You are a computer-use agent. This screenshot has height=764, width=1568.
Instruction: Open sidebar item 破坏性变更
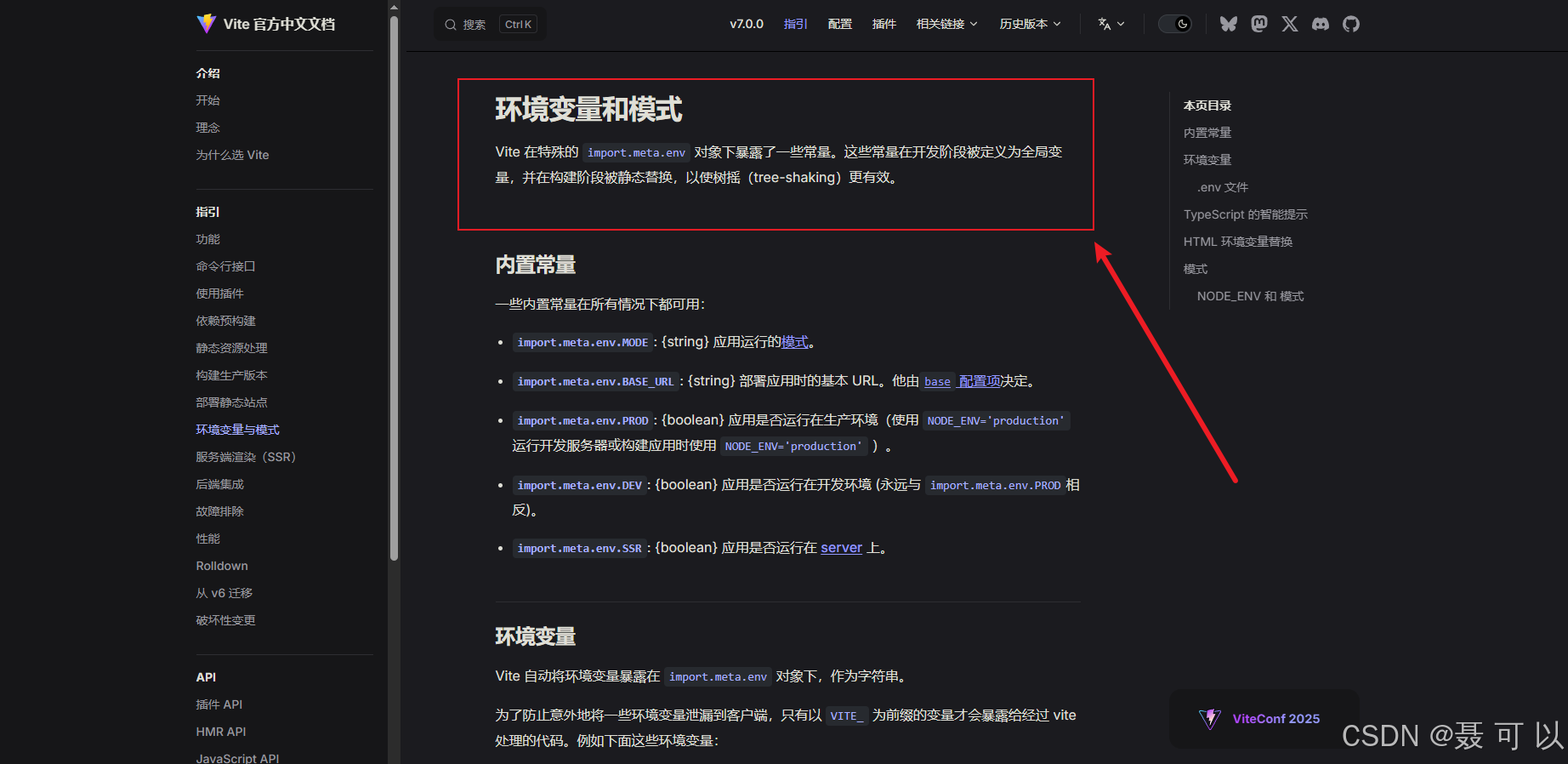point(225,620)
